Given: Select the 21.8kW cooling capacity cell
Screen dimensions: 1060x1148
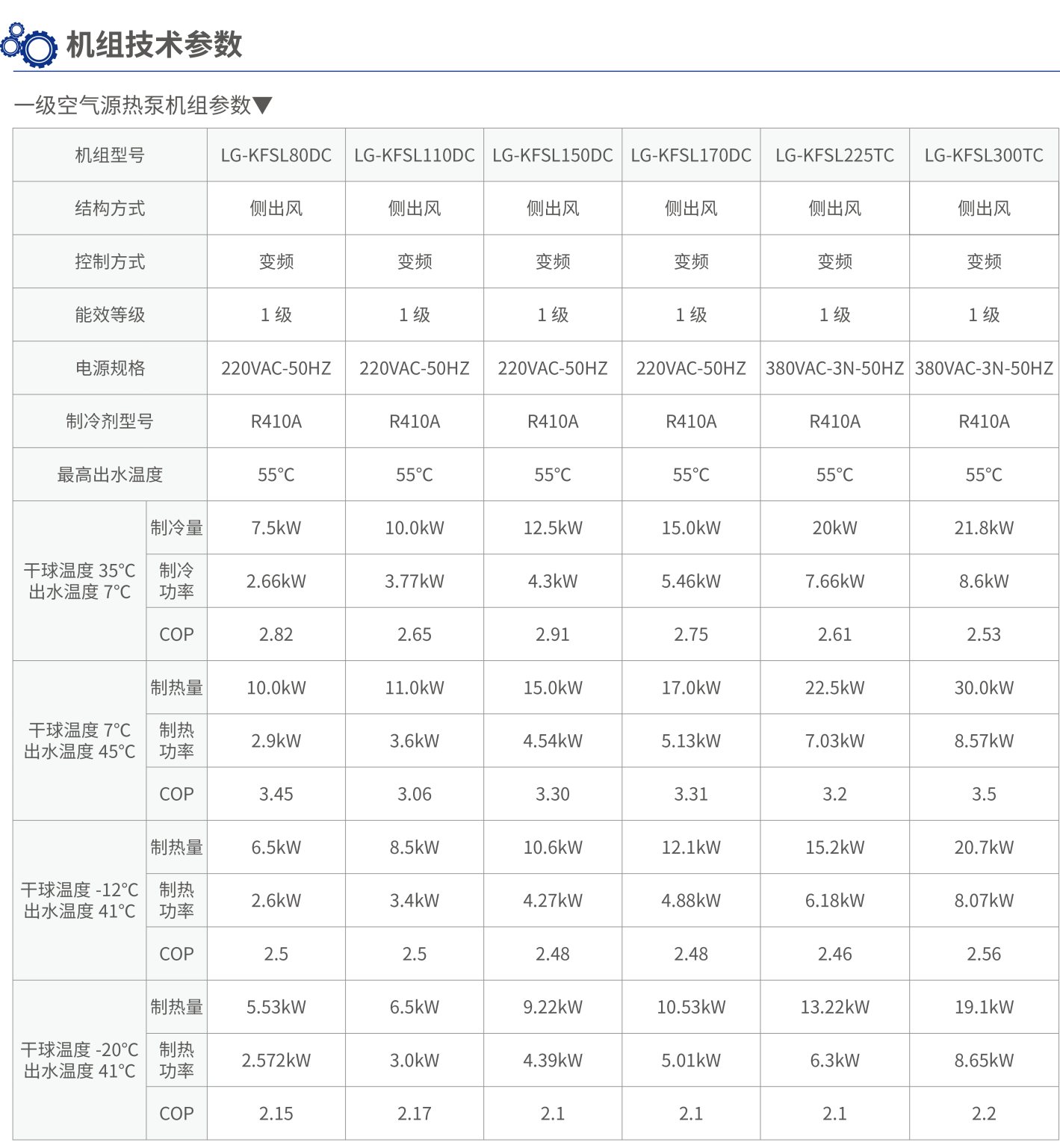Looking at the screenshot, I should pos(984,528).
